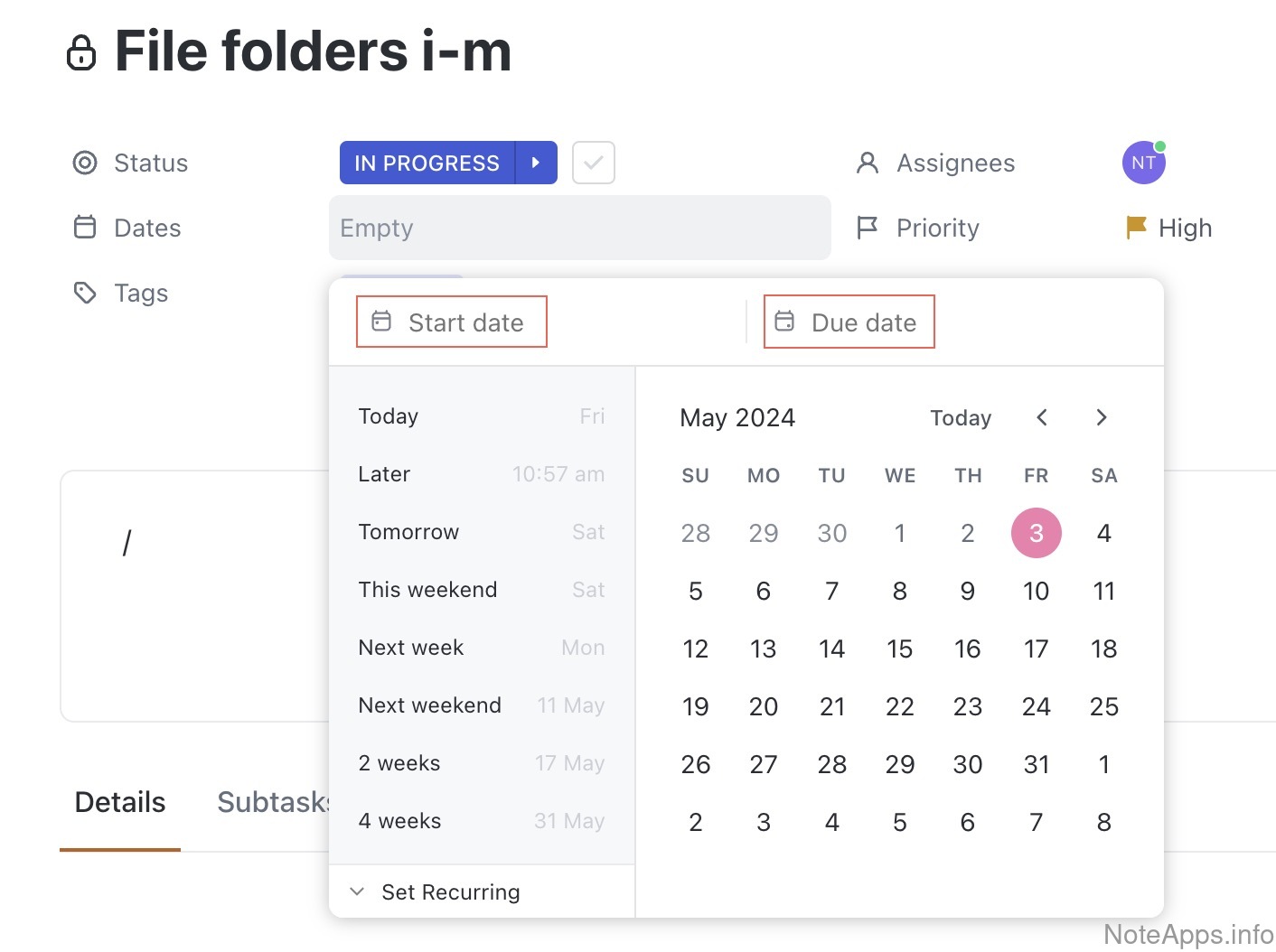The image size is (1276, 952).
Task: Click the Tags label icon
Action: (x=85, y=293)
